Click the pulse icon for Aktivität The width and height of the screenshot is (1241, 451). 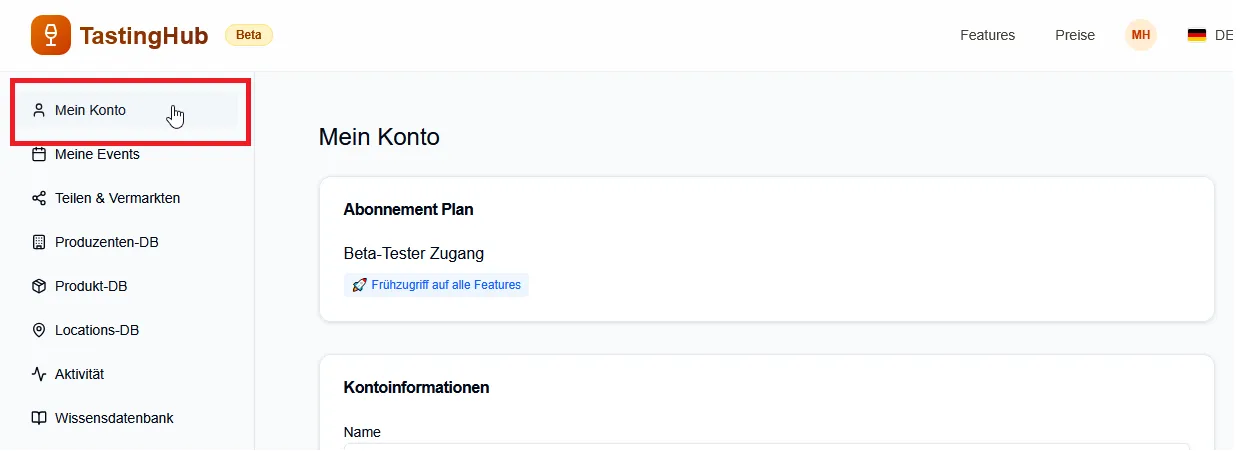coord(39,374)
